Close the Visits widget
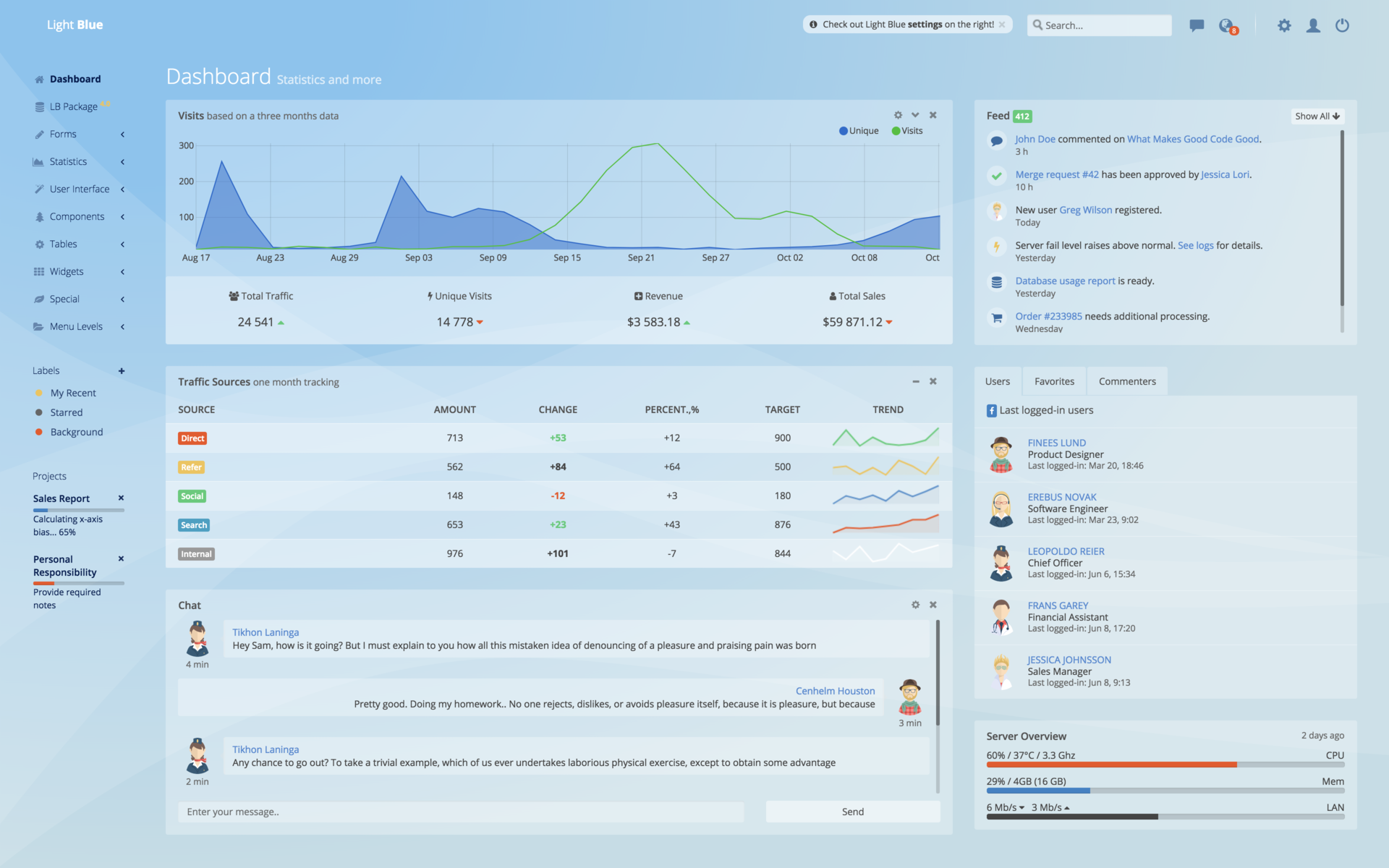The height and width of the screenshot is (868, 1389). [933, 115]
